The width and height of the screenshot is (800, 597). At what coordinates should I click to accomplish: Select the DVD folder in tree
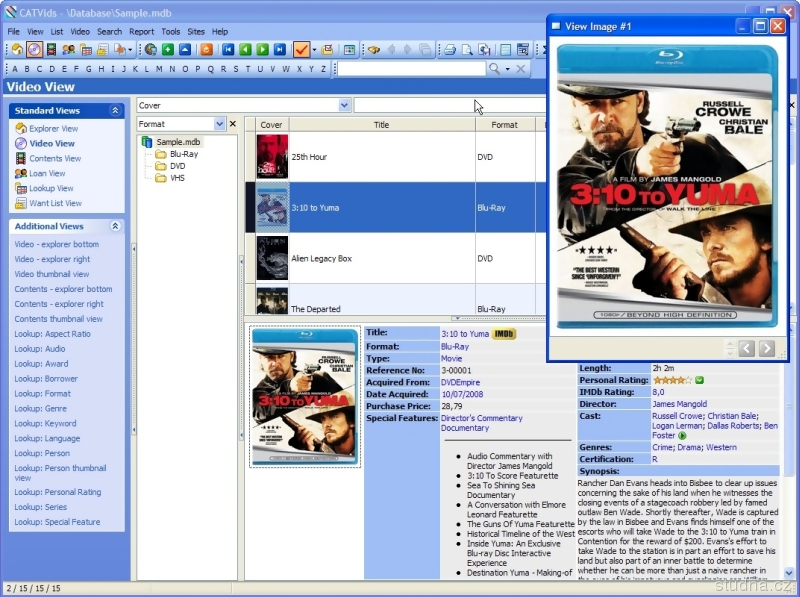point(178,166)
